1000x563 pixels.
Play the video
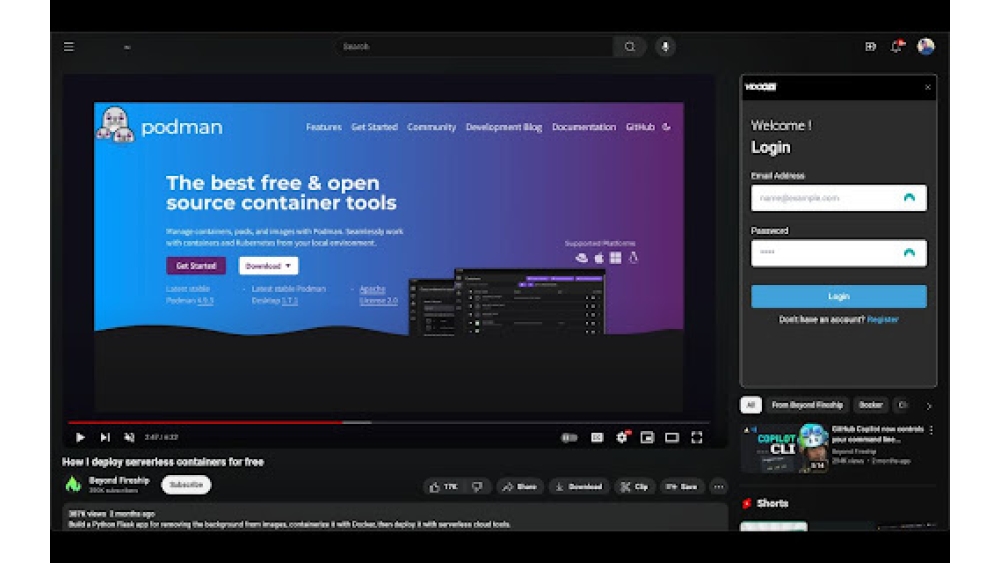pos(80,437)
